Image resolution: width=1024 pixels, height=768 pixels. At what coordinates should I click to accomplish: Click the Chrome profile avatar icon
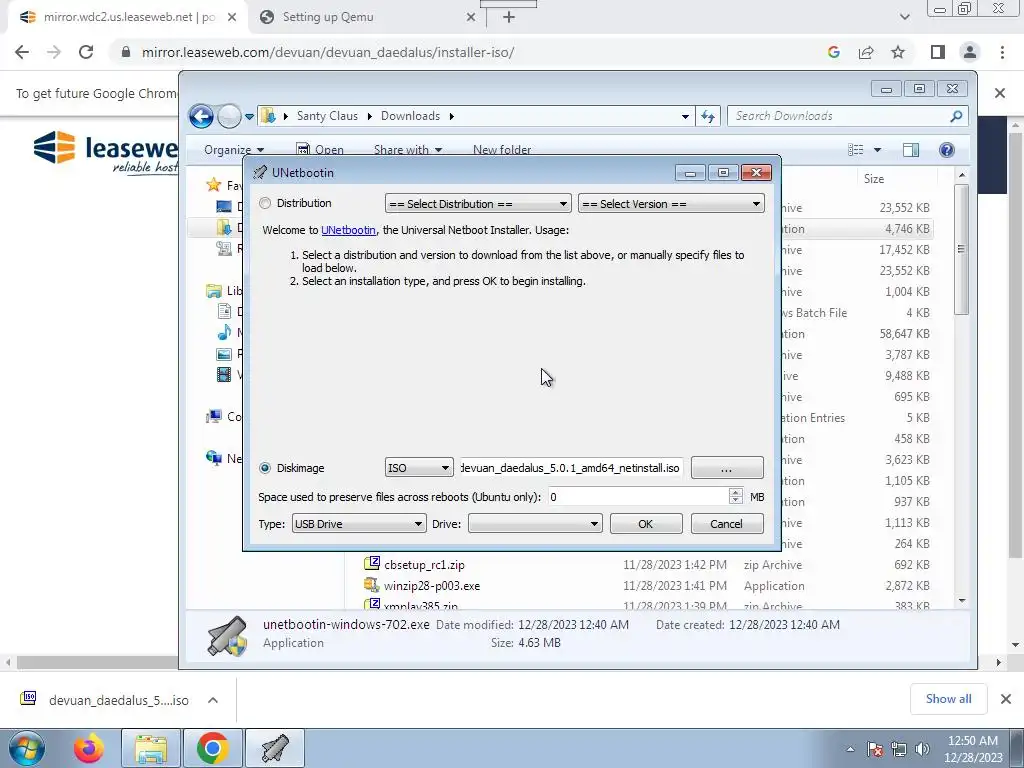click(970, 52)
